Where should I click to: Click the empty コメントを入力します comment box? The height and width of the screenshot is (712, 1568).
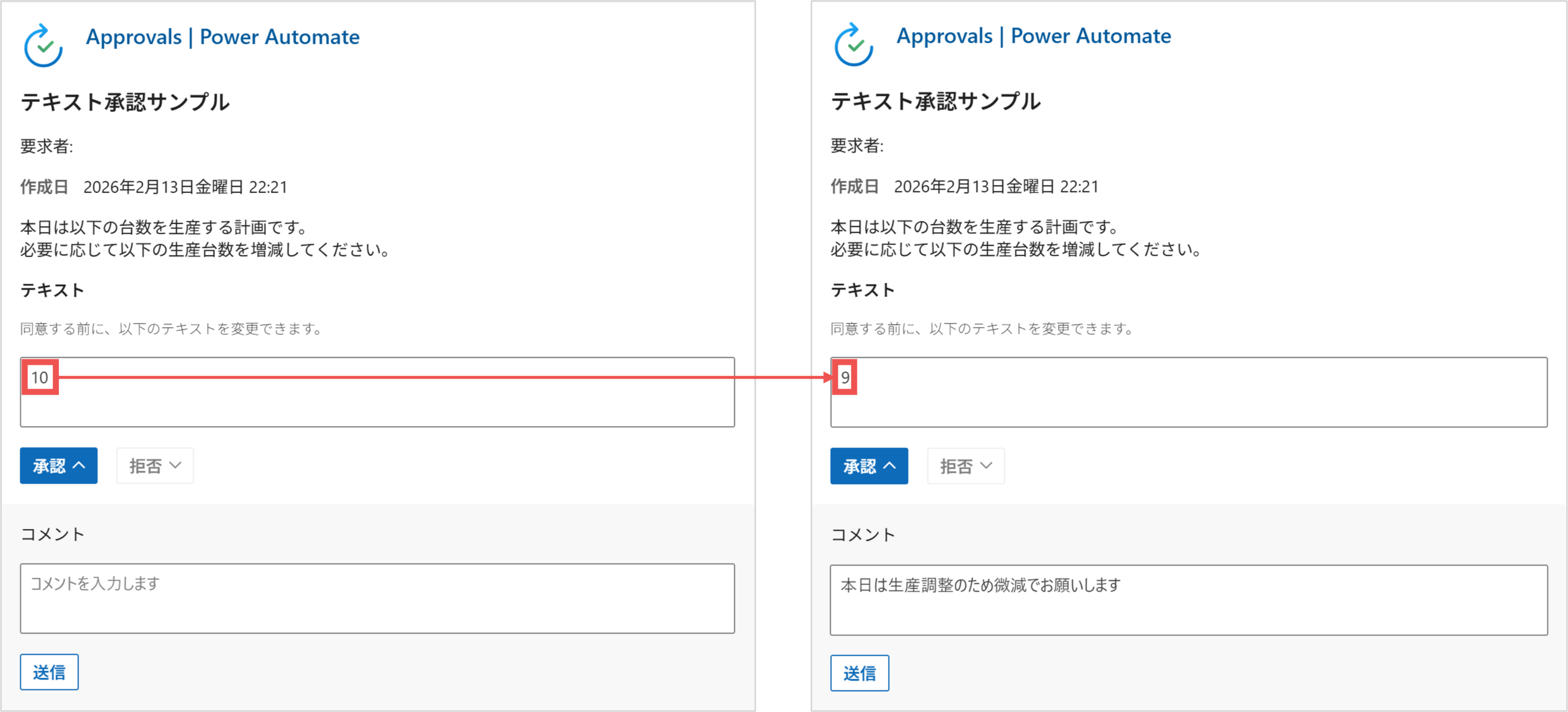click(x=377, y=598)
